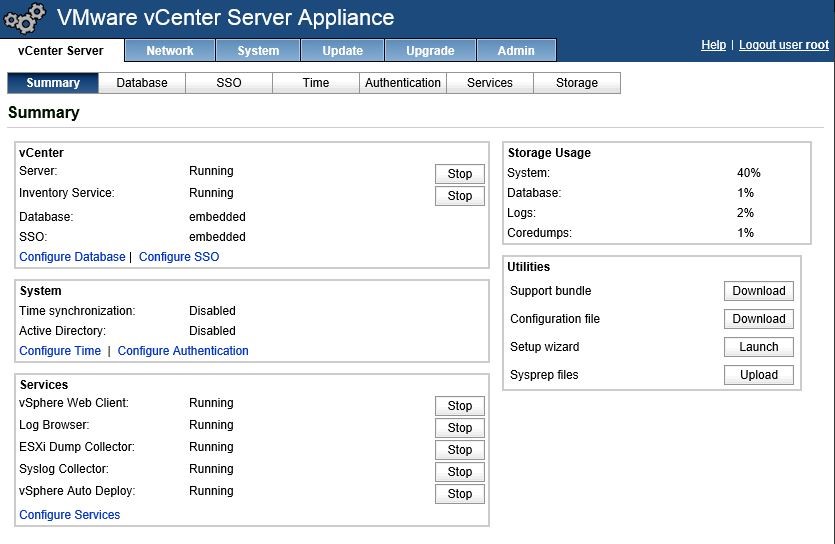Upload Sysprep files
Viewport: 835px width, 544px height.
759,375
